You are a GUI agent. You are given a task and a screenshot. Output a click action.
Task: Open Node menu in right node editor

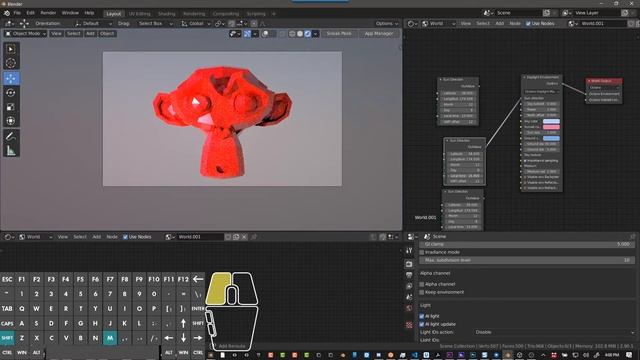(515, 24)
